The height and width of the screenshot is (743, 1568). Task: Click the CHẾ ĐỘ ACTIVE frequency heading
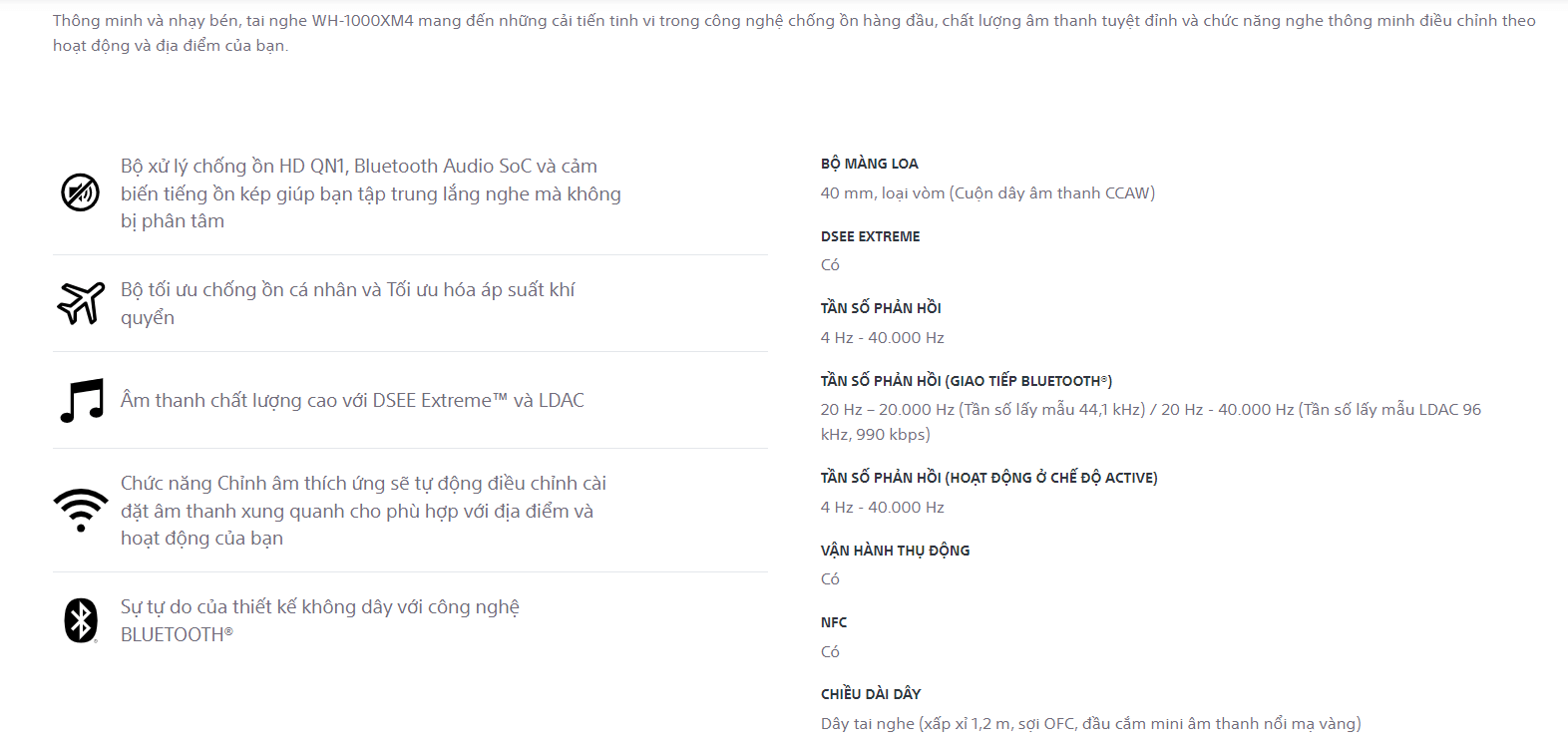pyautogui.click(x=988, y=478)
